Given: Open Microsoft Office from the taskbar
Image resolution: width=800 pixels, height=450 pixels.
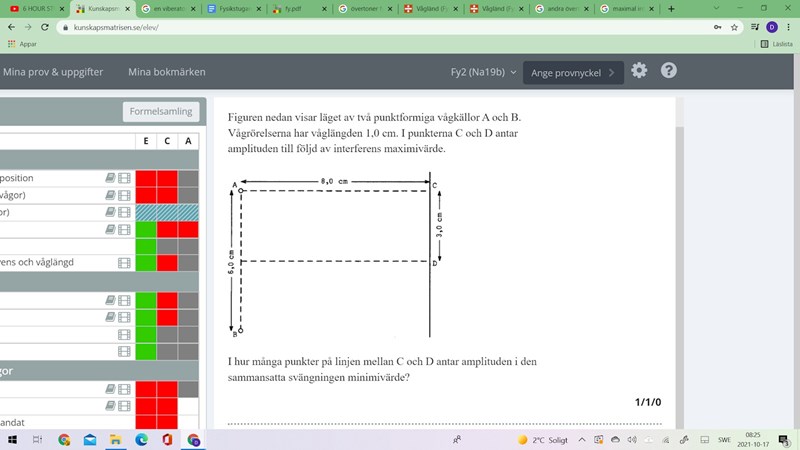Looking at the screenshot, I should [167, 439].
